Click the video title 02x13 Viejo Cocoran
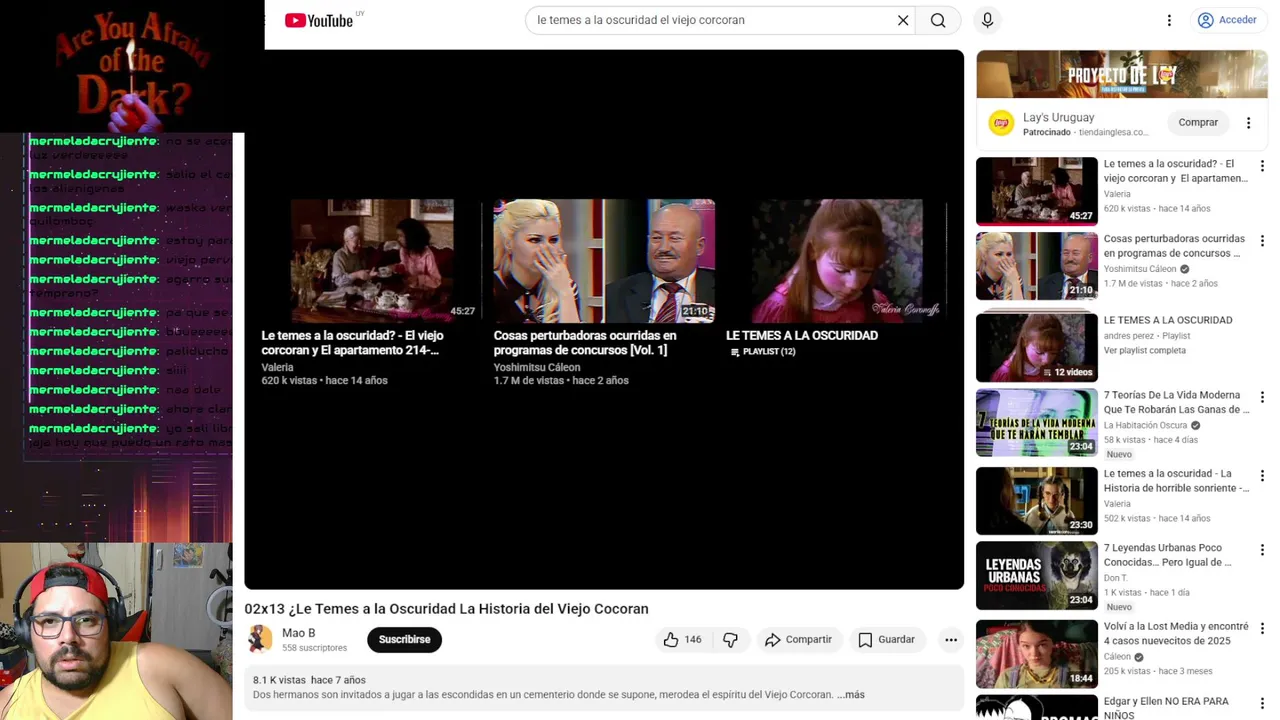The height and width of the screenshot is (720, 1280). point(446,609)
